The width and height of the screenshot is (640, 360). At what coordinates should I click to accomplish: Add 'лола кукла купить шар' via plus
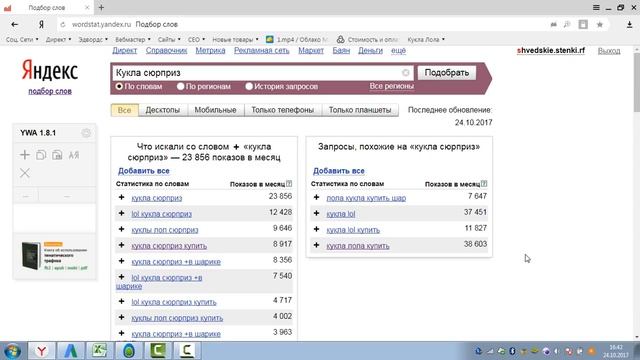pos(316,197)
